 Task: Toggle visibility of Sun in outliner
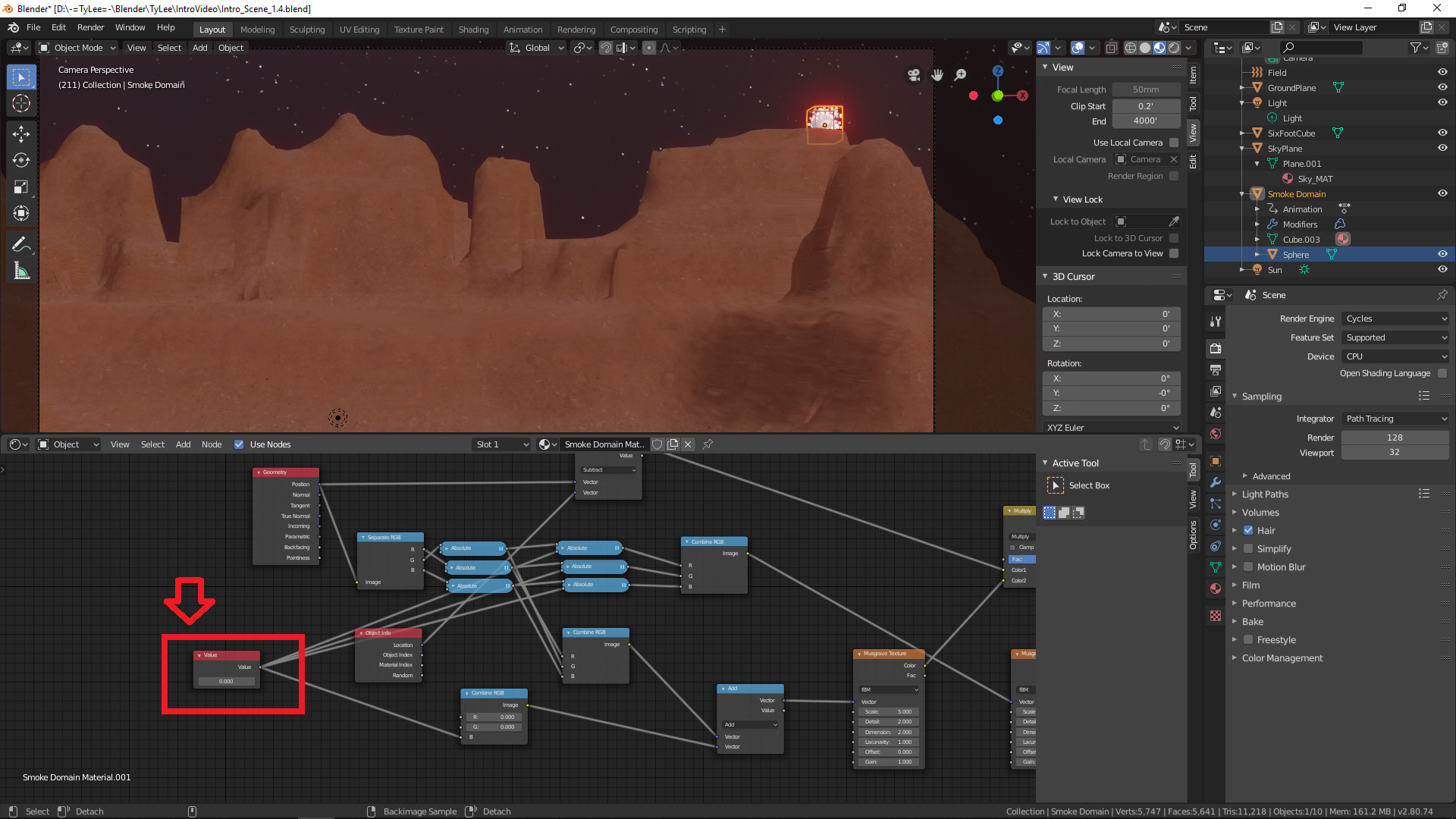pos(1442,270)
